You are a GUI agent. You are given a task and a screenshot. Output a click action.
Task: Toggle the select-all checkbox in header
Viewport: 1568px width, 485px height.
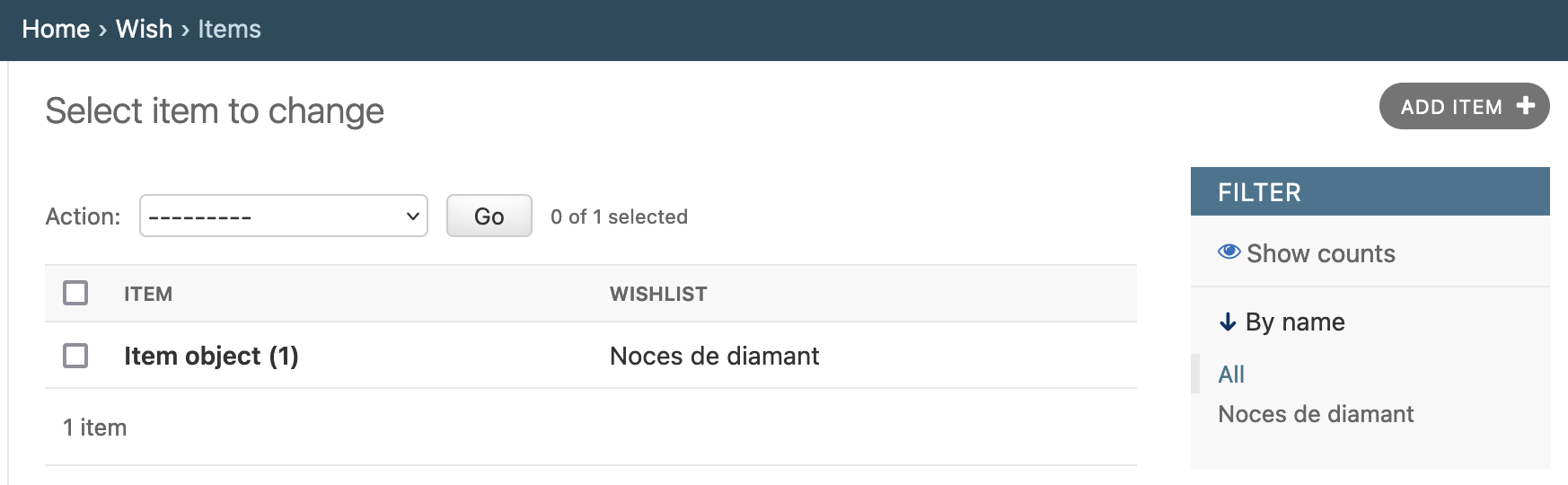point(75,293)
